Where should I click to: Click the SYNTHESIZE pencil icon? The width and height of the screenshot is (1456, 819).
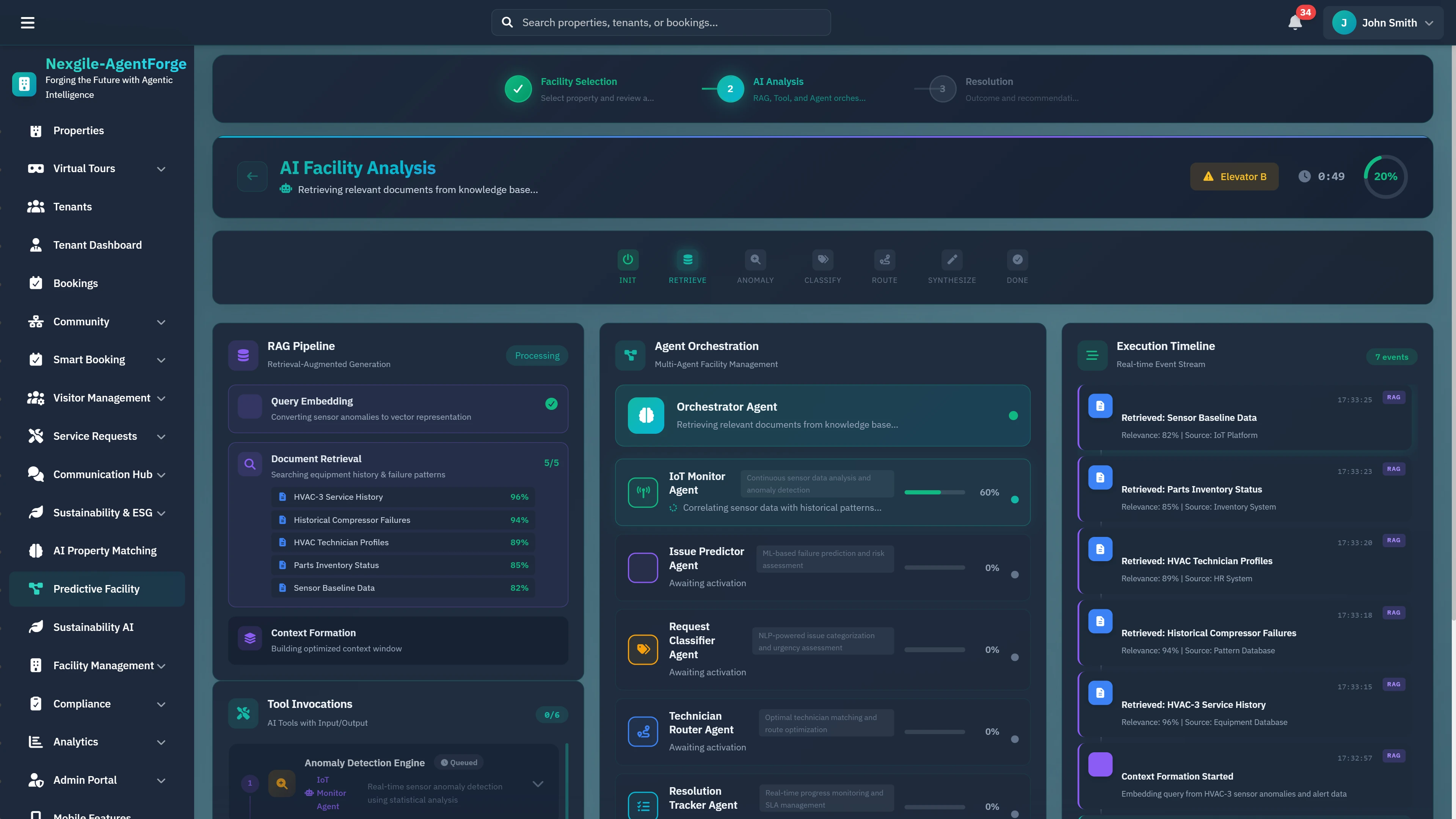click(952, 259)
